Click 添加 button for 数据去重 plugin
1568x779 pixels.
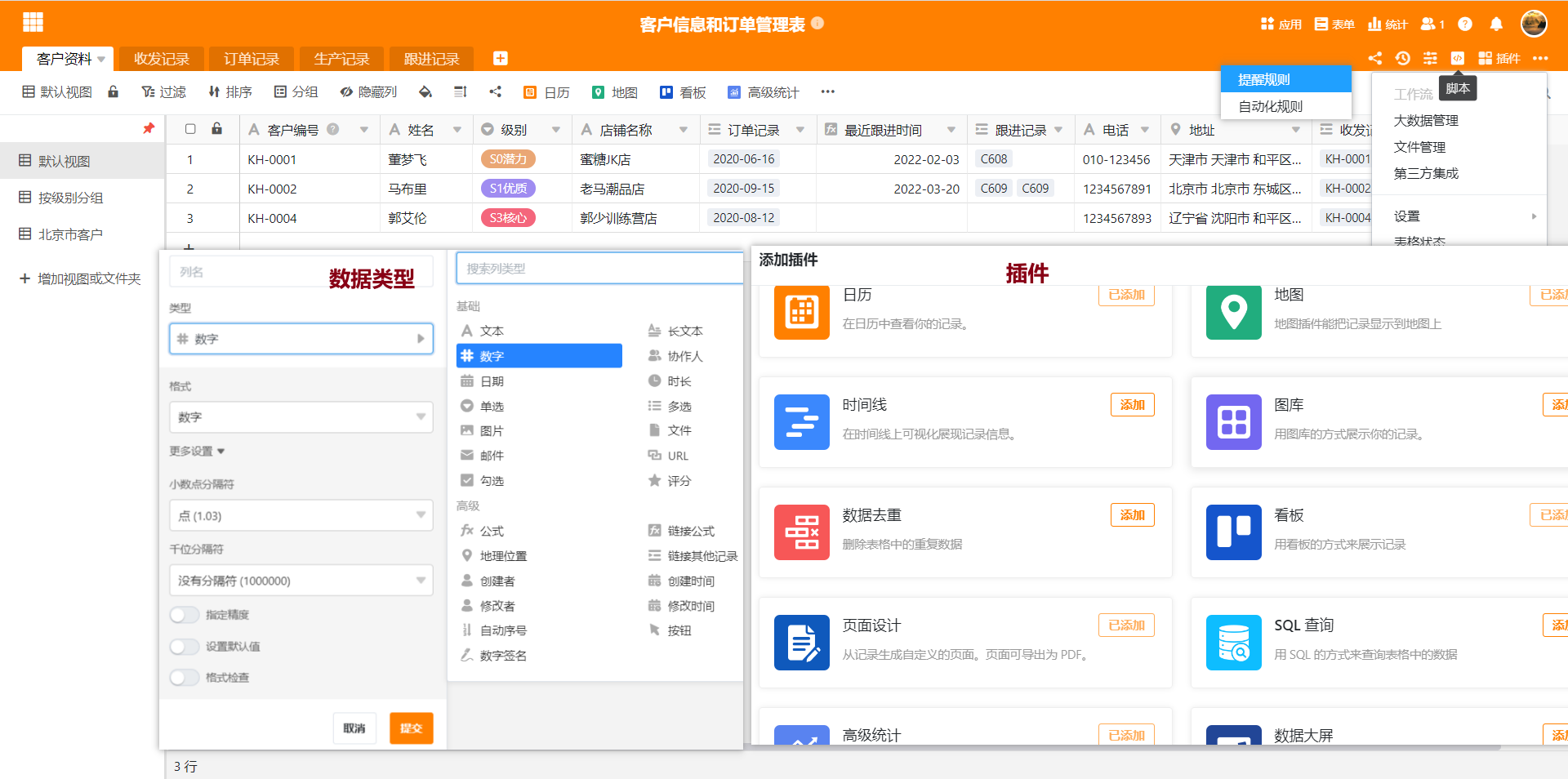coord(1133,514)
